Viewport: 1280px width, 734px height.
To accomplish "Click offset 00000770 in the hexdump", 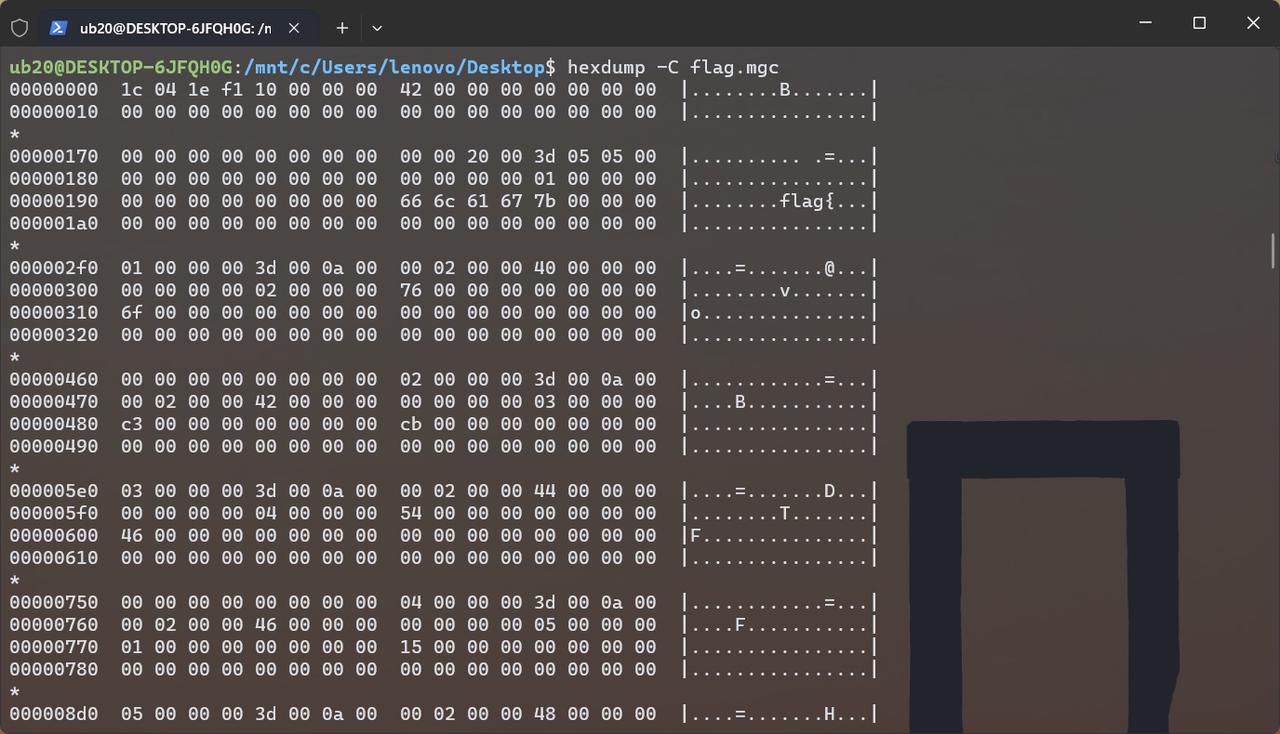I will pyautogui.click(x=54, y=646).
